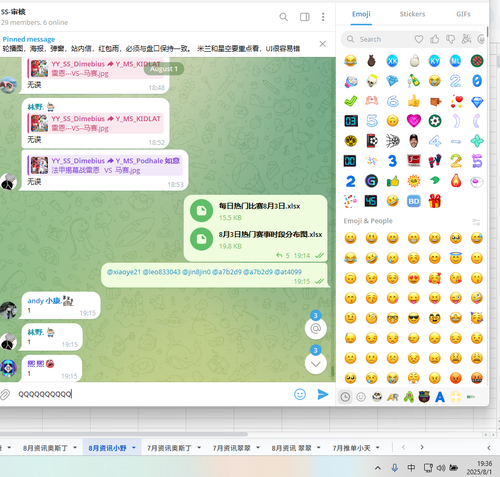Toggle Chinese IME 中 indicator
This screenshot has height=477, width=500.
(411, 468)
